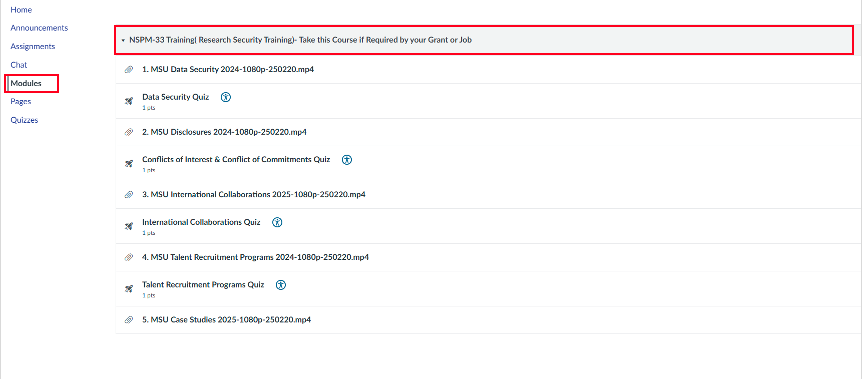Open Quizzes in course navigation
Viewport: 862px width, 379px height.
(24, 120)
